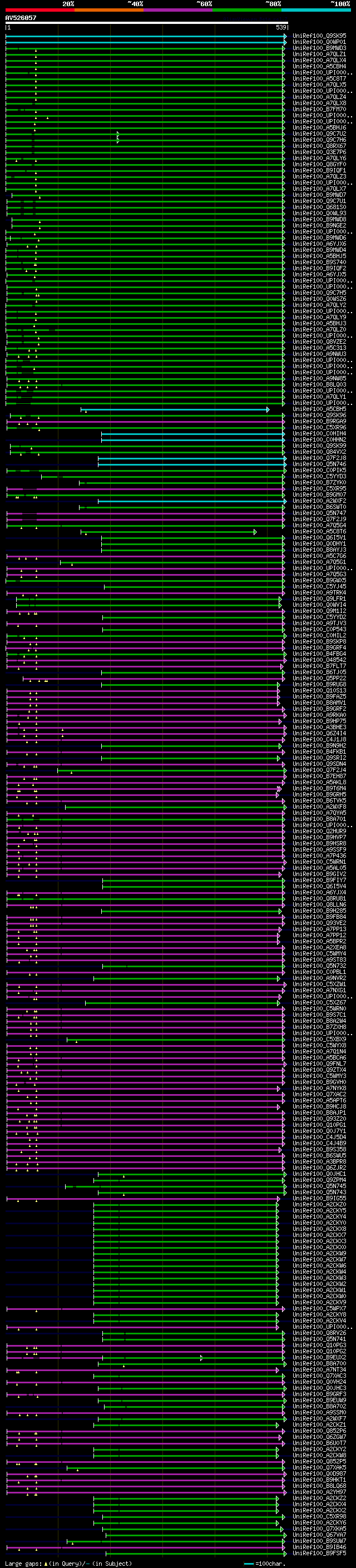Select the label UniRef100_Q8RX67
The image size is (356, 1568).
pyautogui.click(x=319, y=146)
